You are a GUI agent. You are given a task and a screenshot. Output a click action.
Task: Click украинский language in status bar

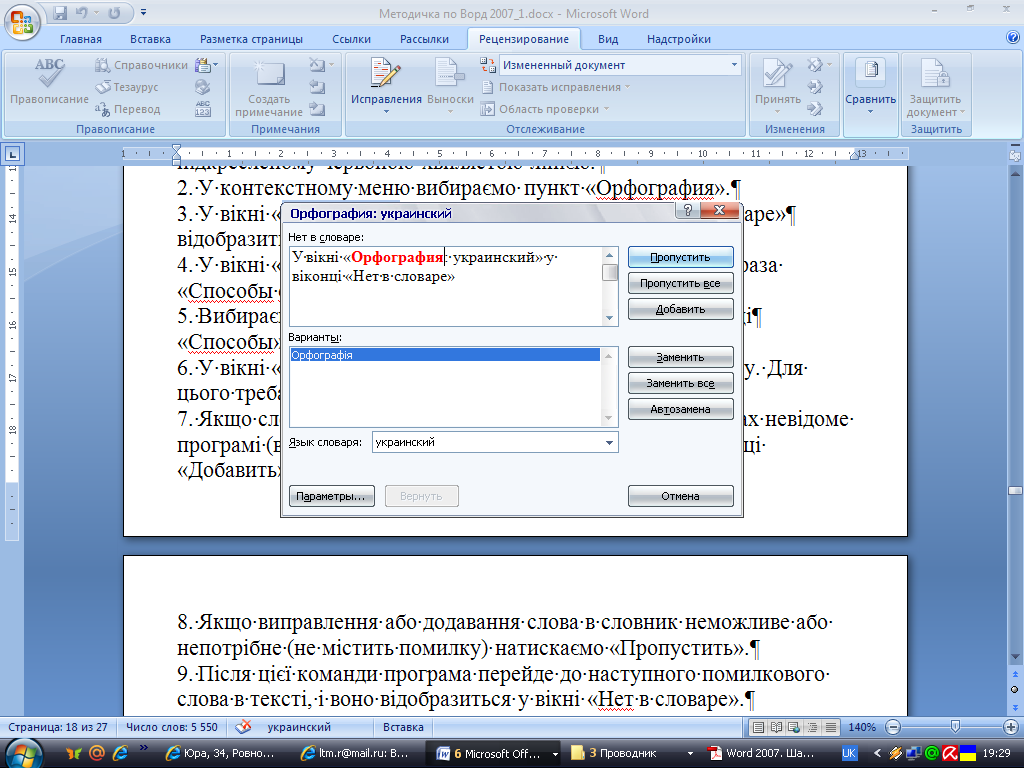(299, 727)
